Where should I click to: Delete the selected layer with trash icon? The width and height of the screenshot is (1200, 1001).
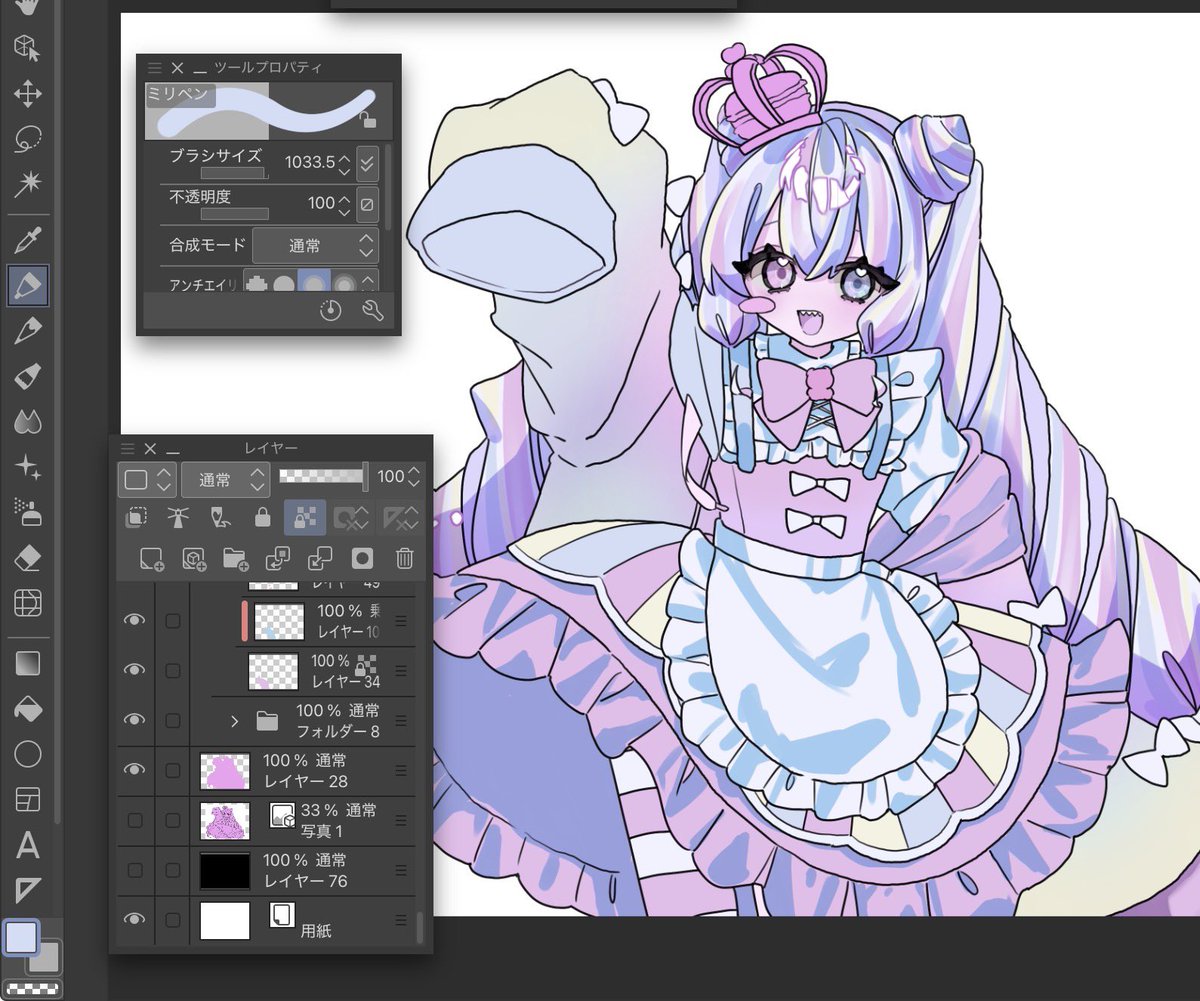(404, 558)
